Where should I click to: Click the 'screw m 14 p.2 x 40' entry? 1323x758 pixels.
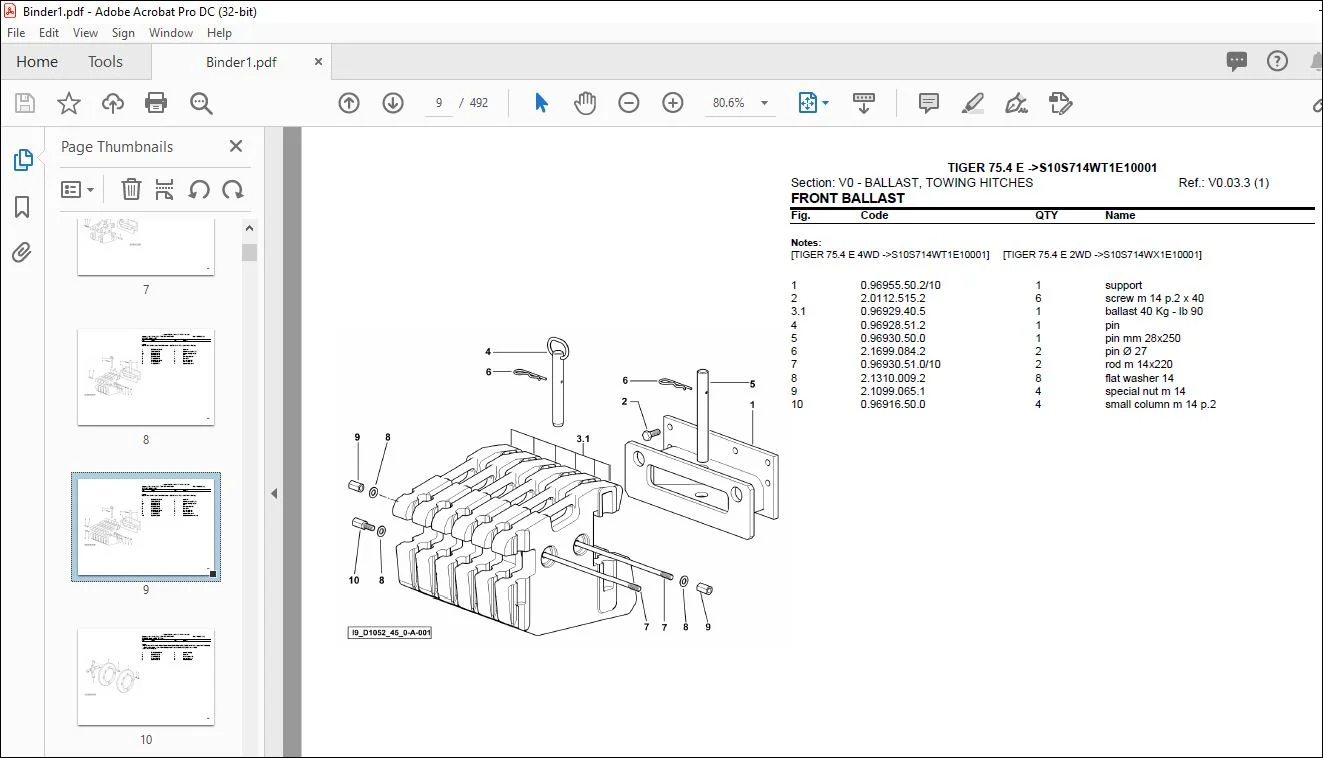[x=1154, y=298]
